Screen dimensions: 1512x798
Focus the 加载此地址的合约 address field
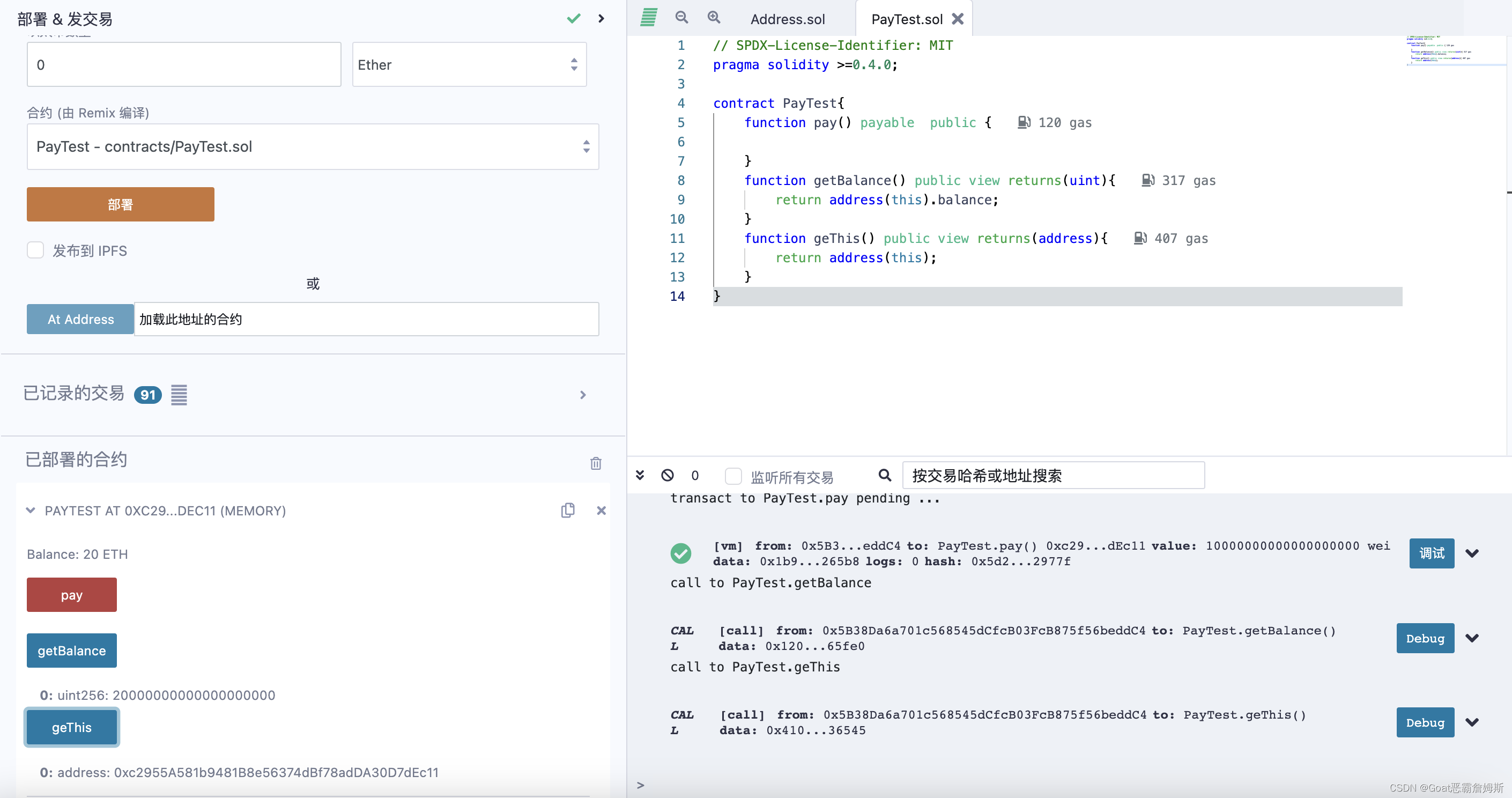[x=366, y=320]
